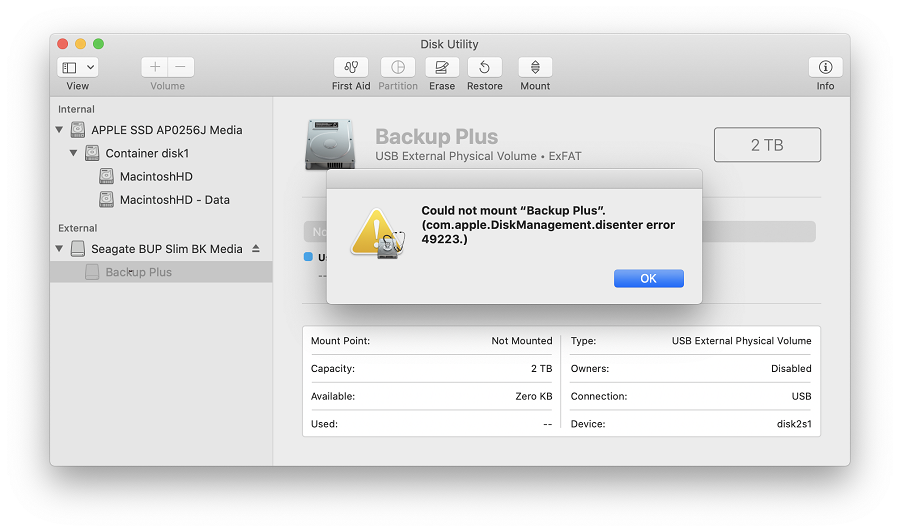This screenshot has width=900, height=532.
Task: Click the add volume plus button
Action: 154,67
